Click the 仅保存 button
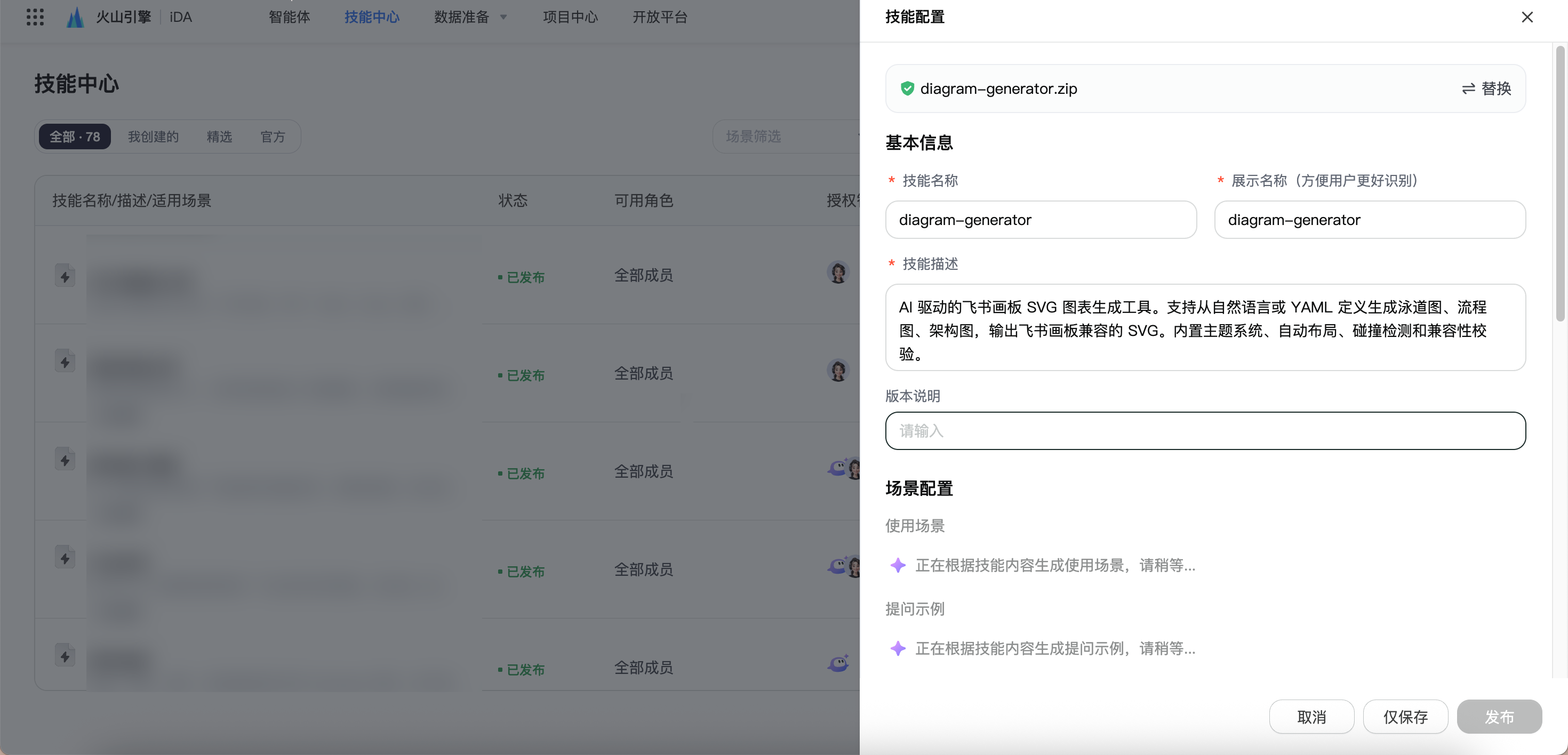Image resolution: width=1568 pixels, height=755 pixels. (x=1405, y=717)
